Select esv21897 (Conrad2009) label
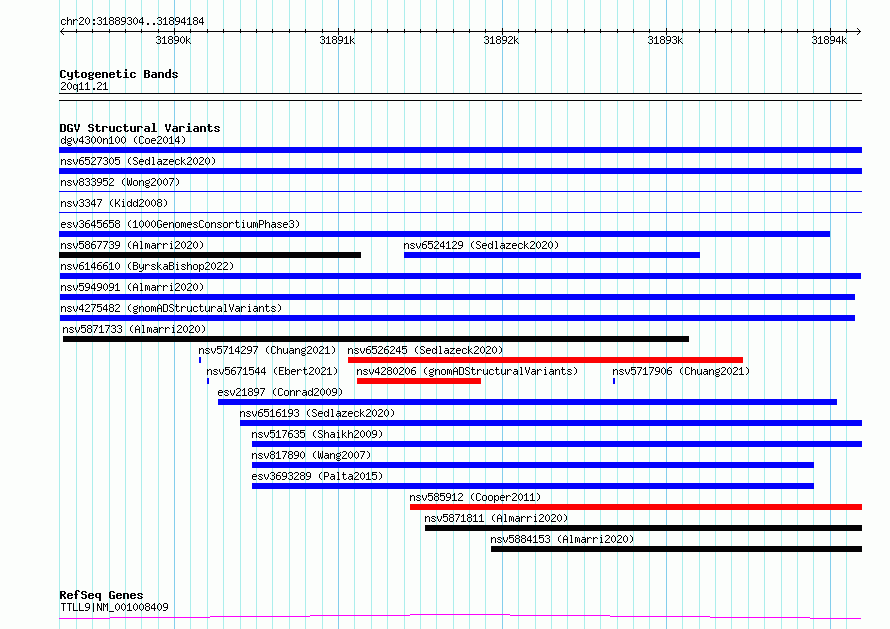 [x=280, y=392]
